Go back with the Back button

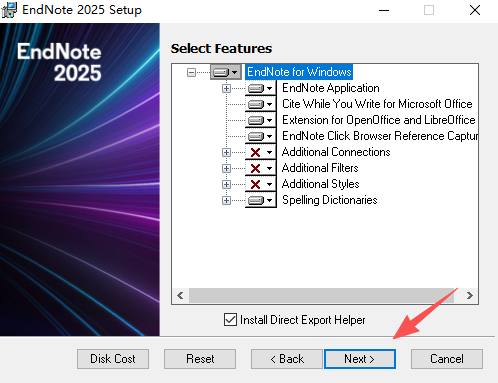click(287, 359)
